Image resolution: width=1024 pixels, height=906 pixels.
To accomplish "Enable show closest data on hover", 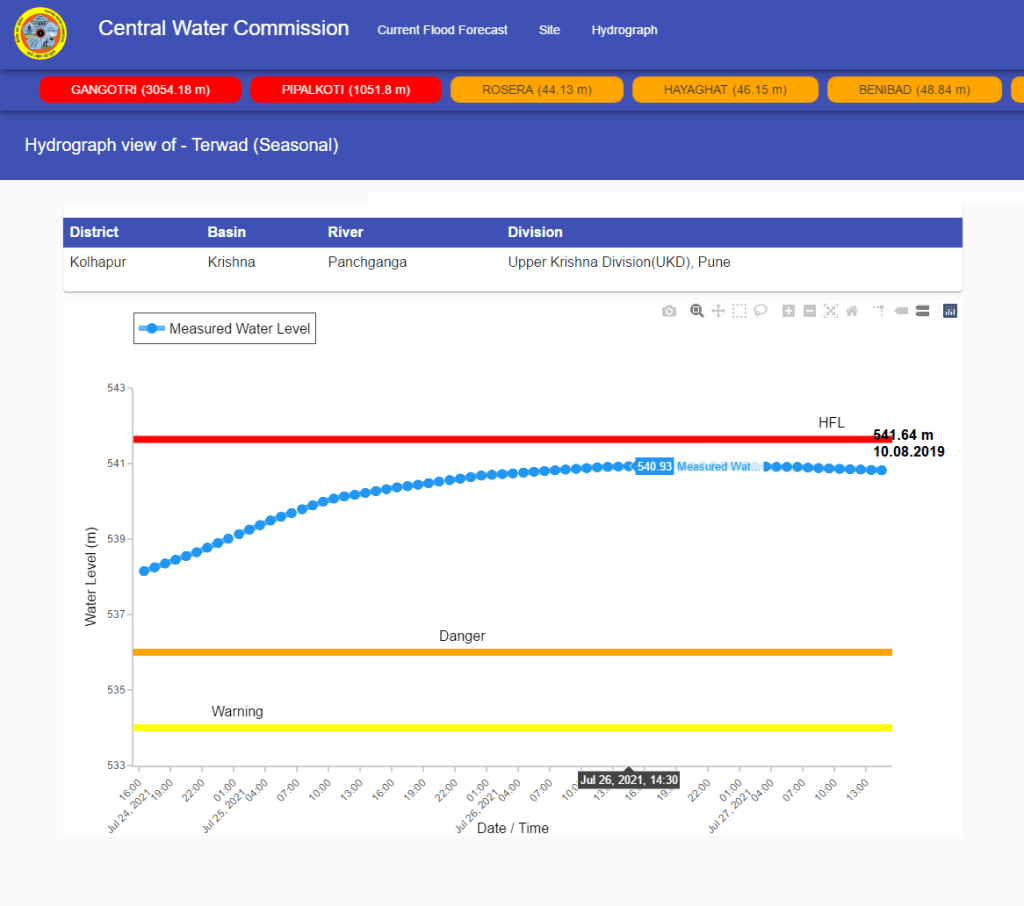I will [x=901, y=311].
